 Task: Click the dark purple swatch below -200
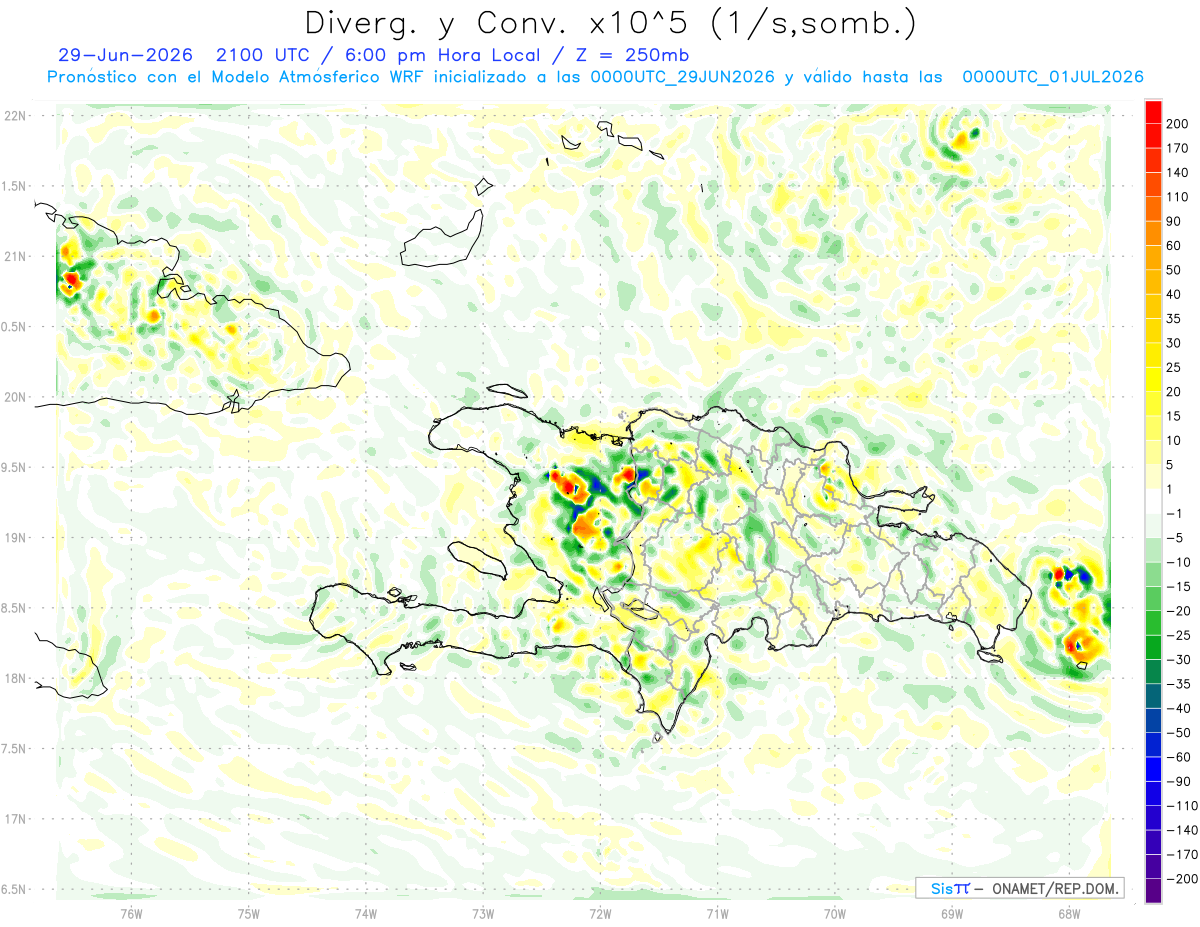tap(1154, 892)
